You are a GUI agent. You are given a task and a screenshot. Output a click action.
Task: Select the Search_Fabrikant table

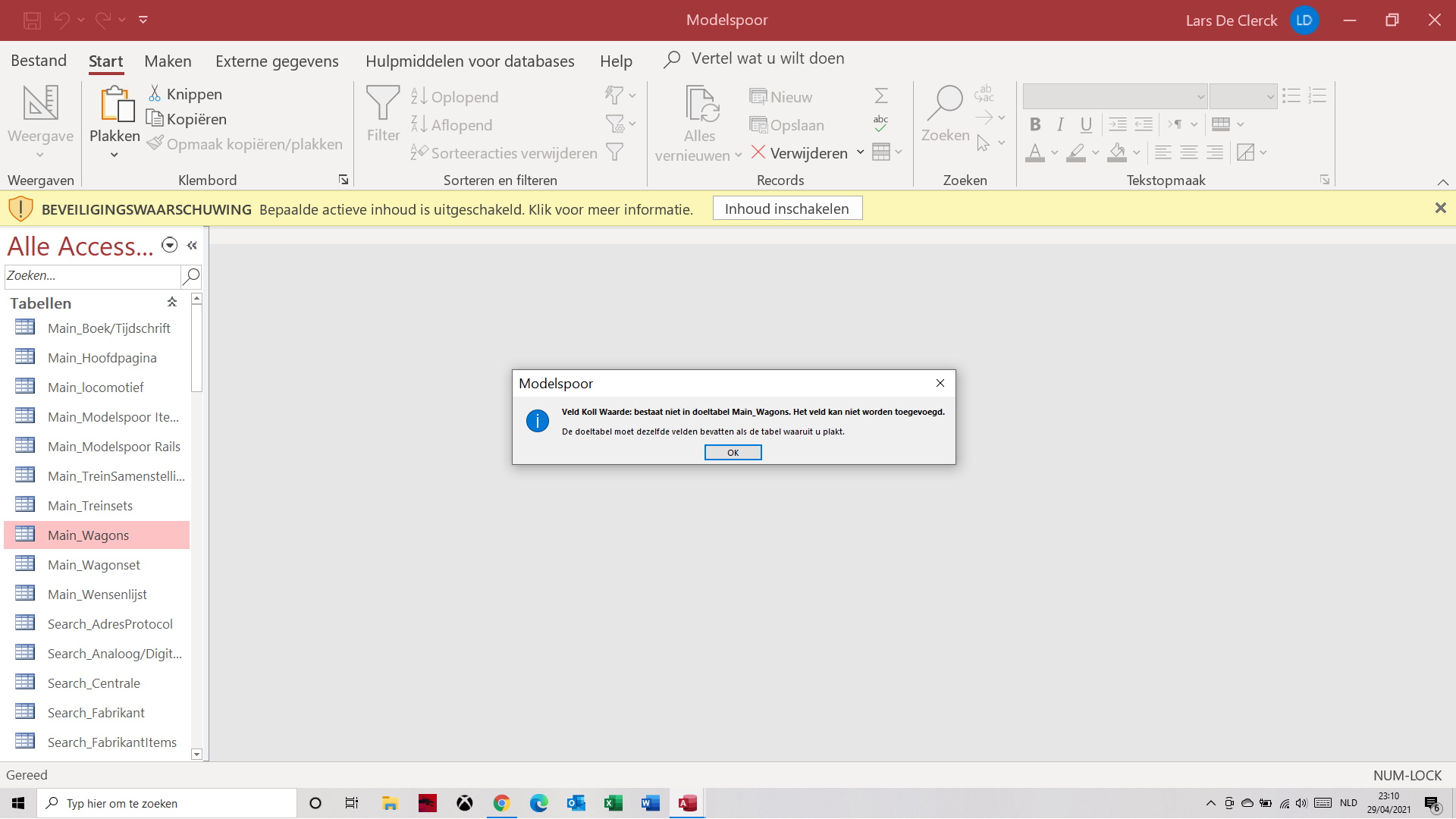[x=96, y=712]
